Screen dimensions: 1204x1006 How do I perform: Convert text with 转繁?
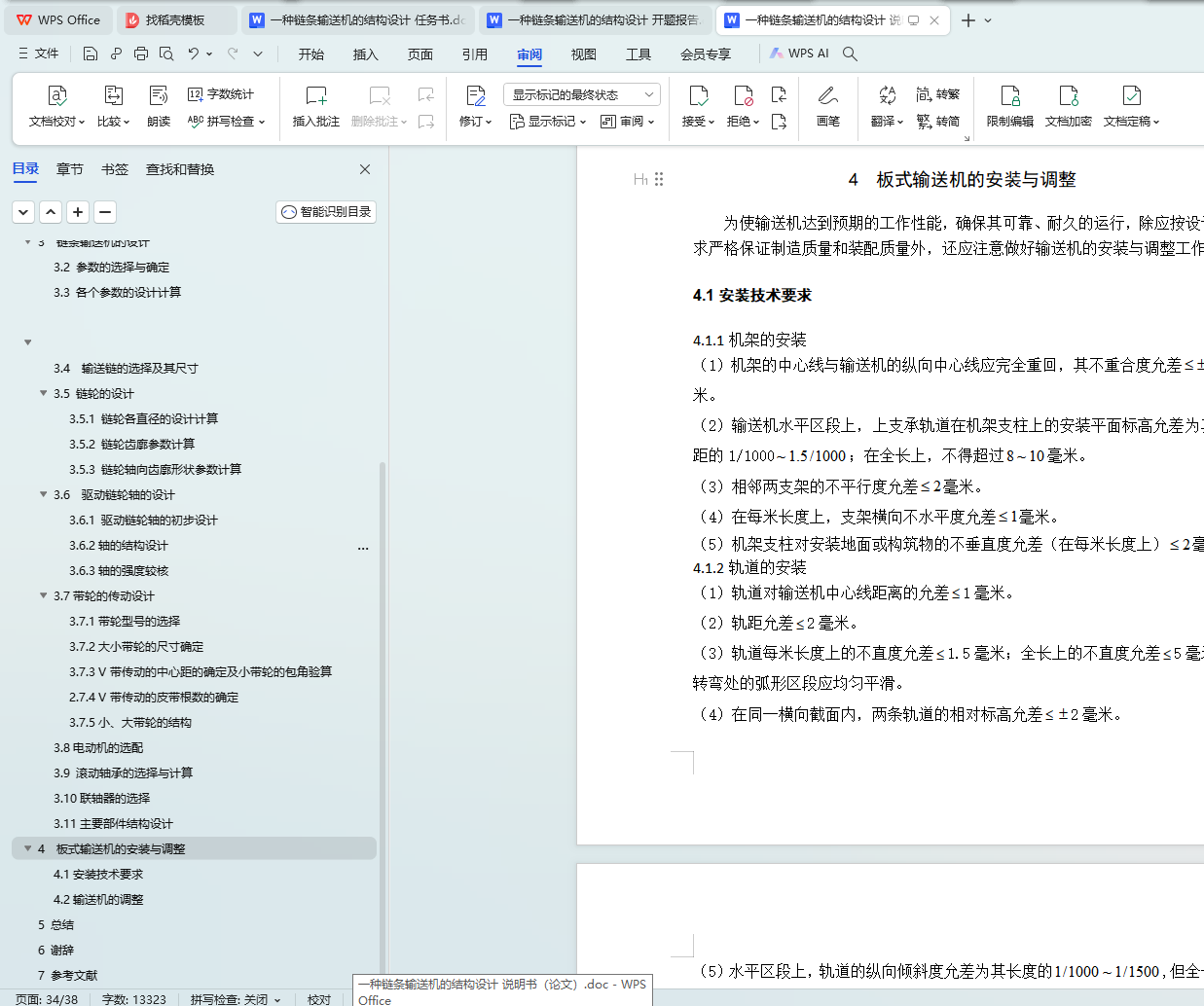938,94
